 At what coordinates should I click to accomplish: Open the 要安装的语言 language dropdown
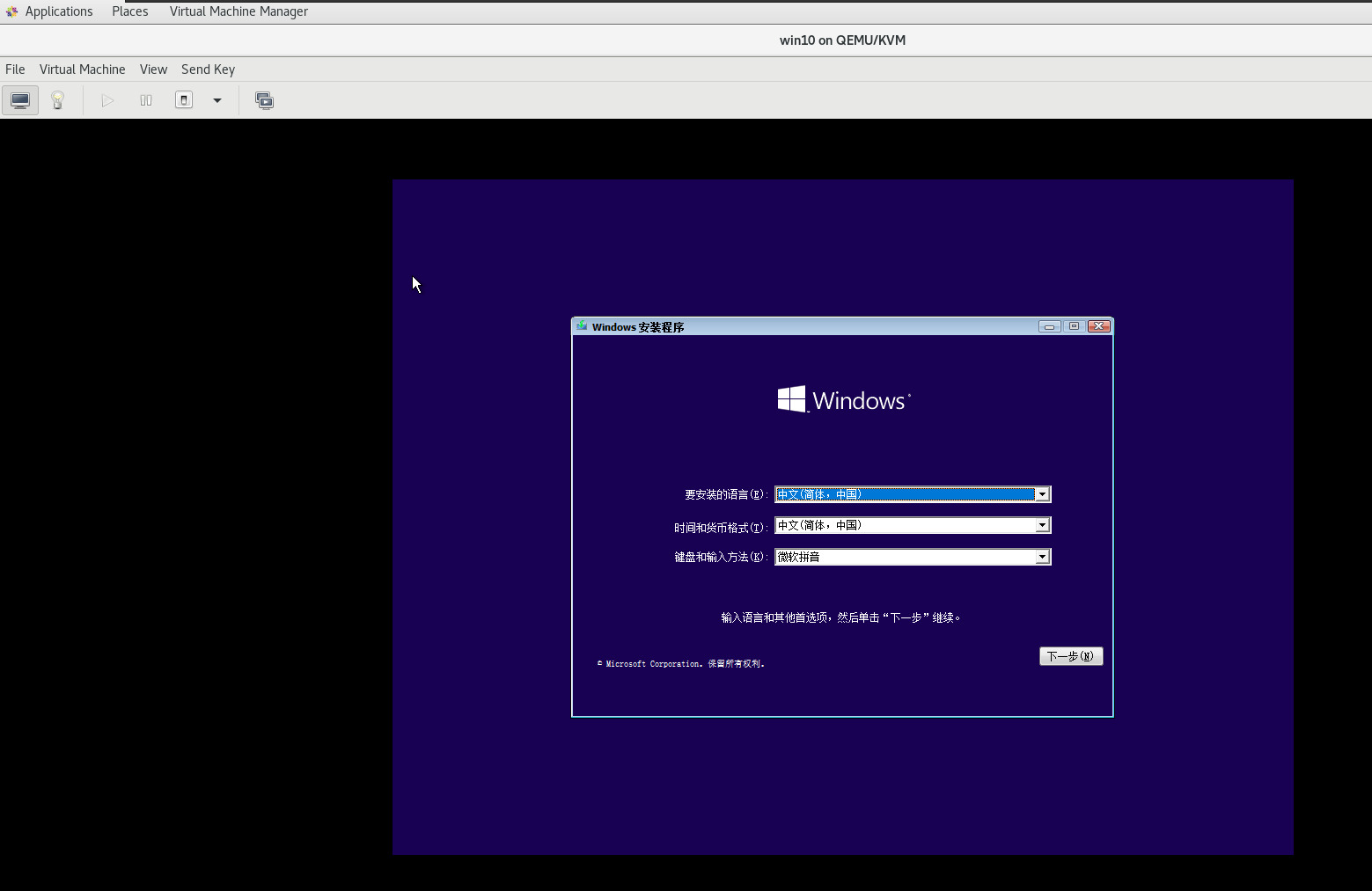point(1042,494)
